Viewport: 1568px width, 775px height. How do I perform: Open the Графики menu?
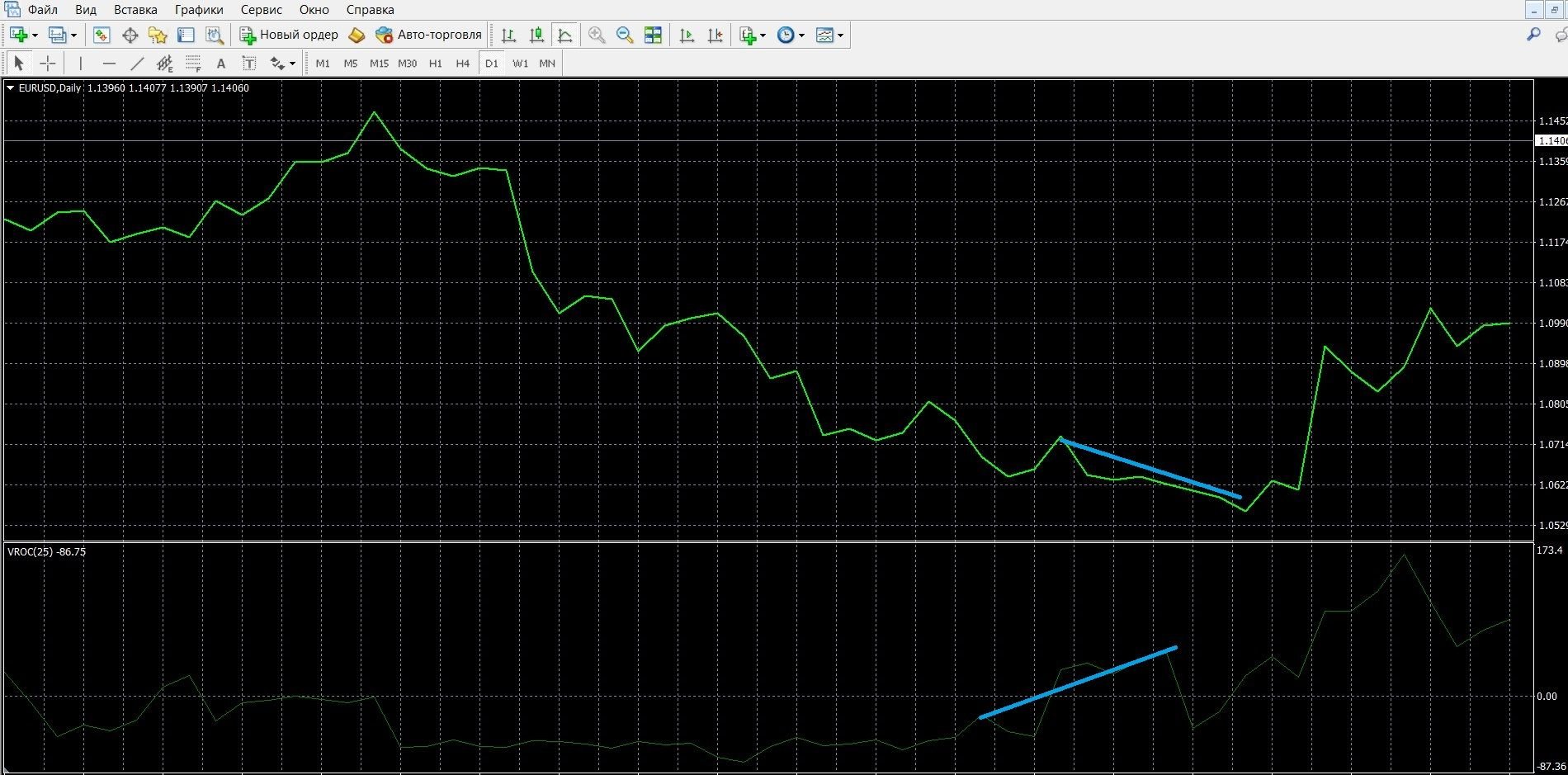(x=199, y=10)
